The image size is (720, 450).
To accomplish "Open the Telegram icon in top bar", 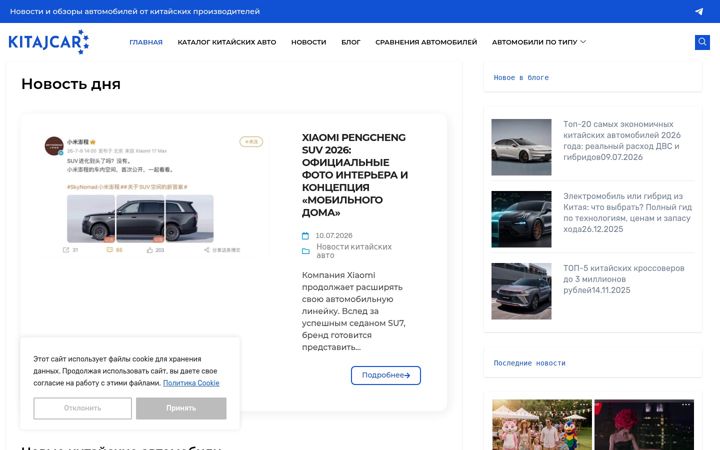I will [x=698, y=11].
